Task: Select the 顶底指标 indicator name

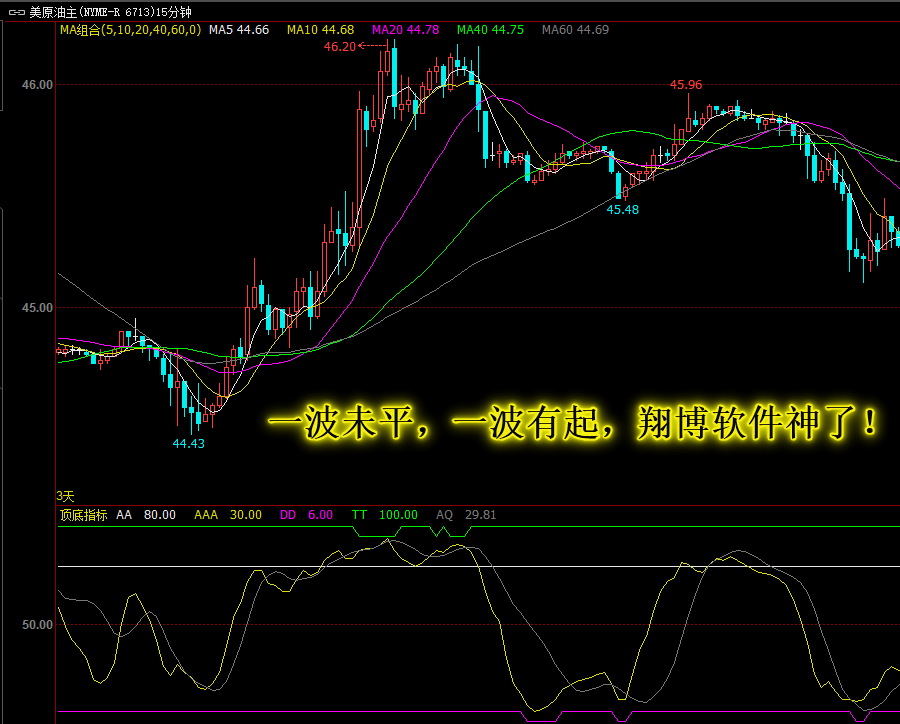Action: [x=84, y=515]
